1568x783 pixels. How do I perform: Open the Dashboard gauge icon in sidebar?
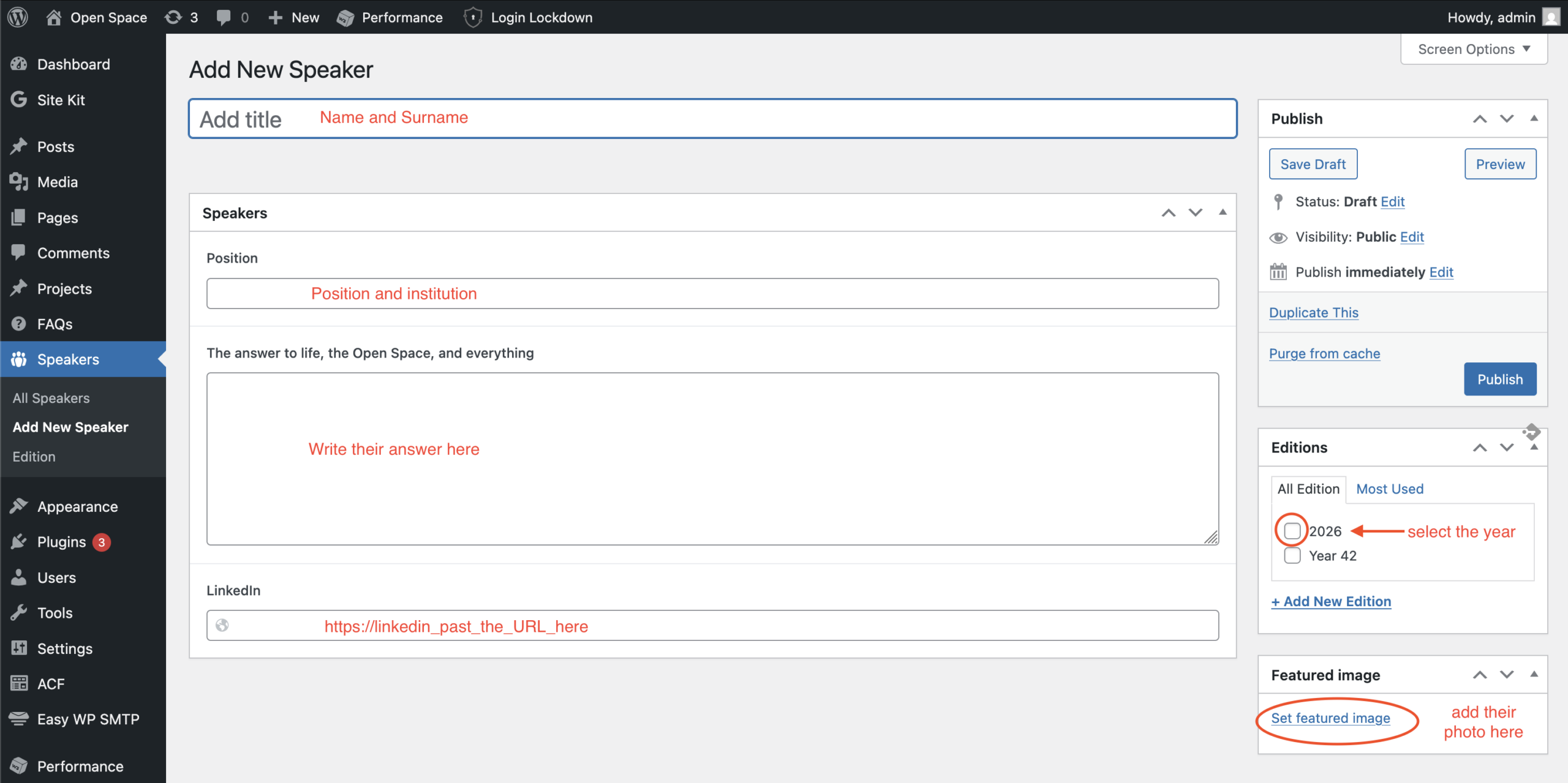[x=19, y=64]
